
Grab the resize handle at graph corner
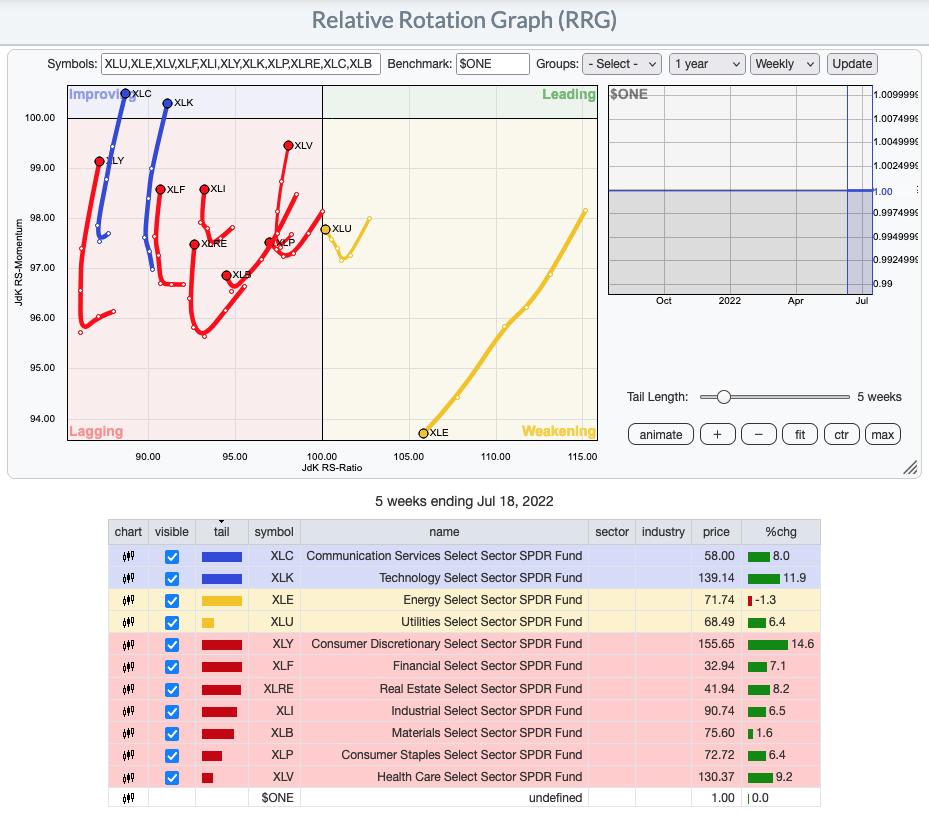tap(910, 468)
